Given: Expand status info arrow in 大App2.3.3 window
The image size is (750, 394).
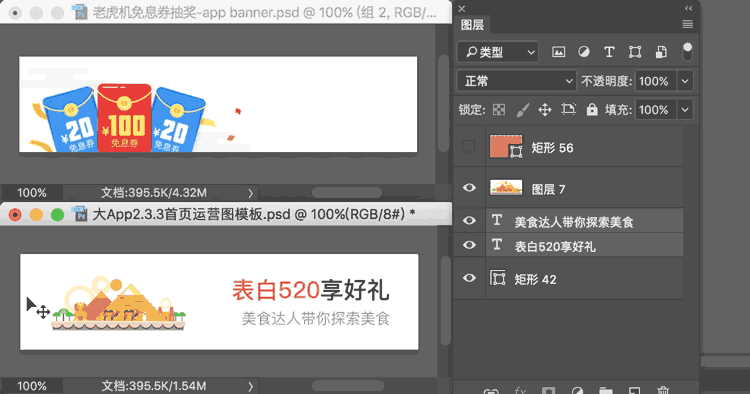Looking at the screenshot, I should pyautogui.click(x=250, y=386).
